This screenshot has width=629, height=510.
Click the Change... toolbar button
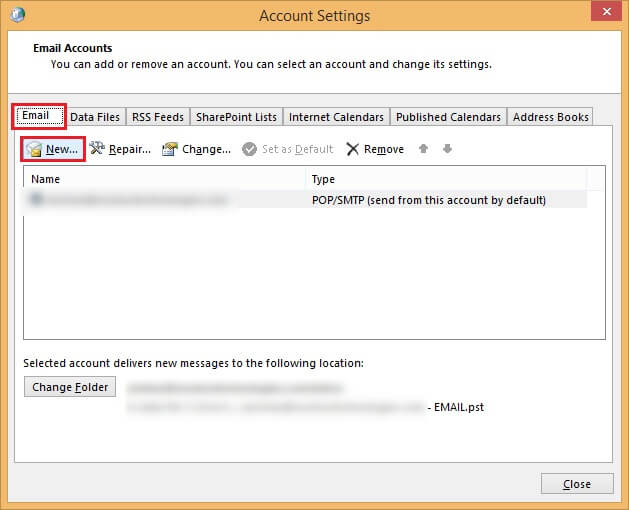pyautogui.click(x=197, y=149)
